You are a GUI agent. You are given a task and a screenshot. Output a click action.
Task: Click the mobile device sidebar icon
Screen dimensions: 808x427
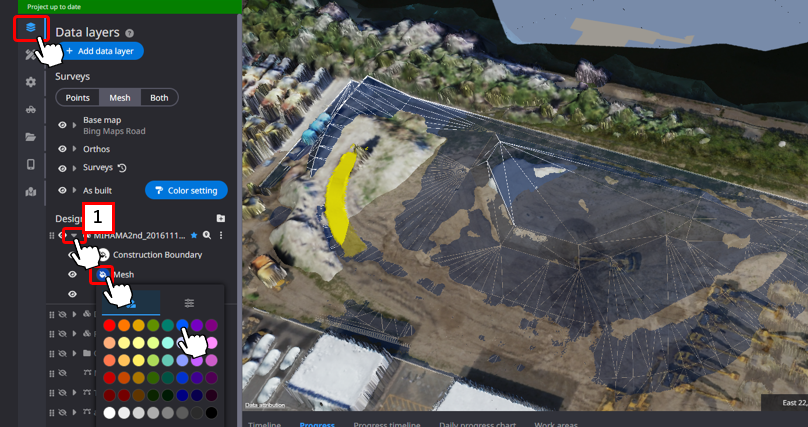(31, 164)
